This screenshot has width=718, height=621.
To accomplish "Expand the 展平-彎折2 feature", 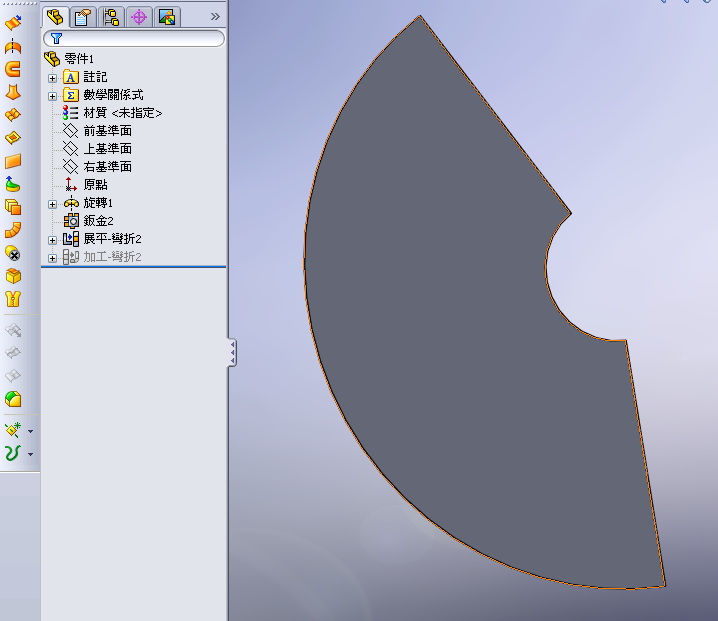I will coord(52,240).
